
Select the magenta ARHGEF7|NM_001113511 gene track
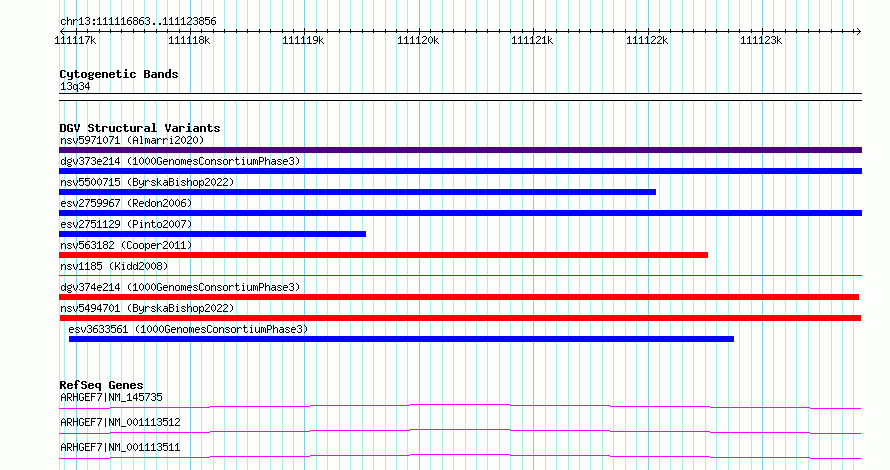460,456
